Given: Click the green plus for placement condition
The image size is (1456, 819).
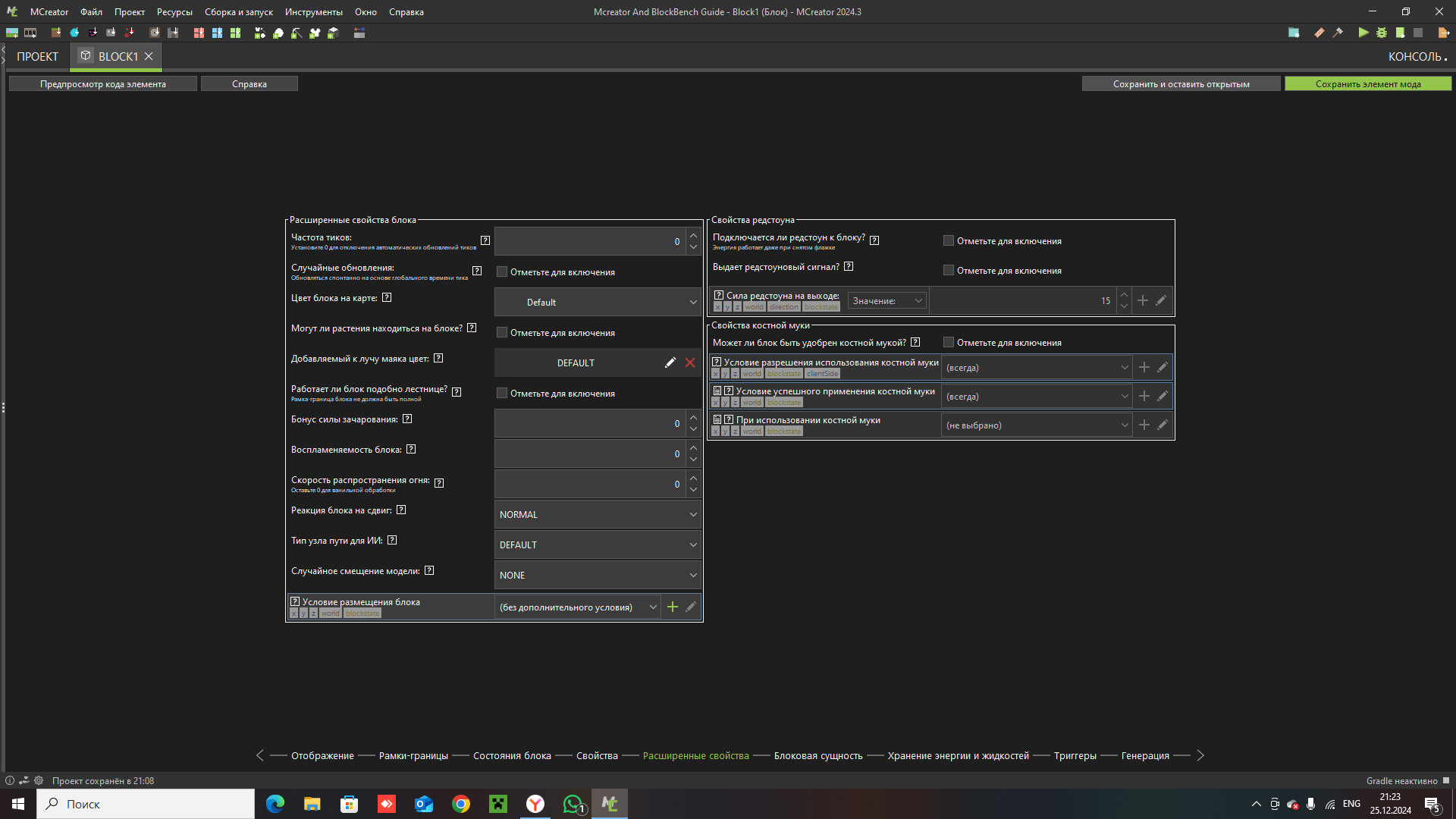Looking at the screenshot, I should (672, 607).
